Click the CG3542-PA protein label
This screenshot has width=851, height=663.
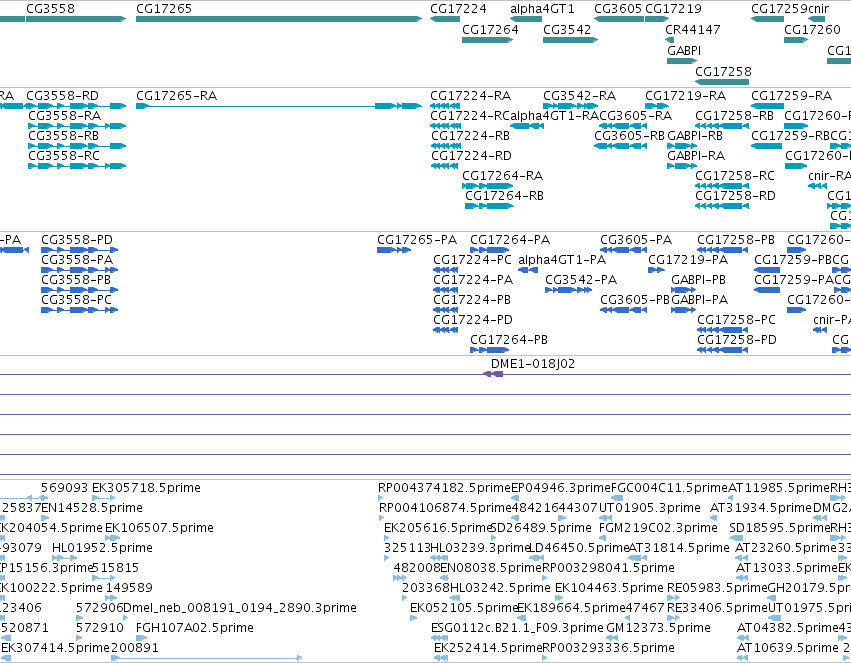581,280
